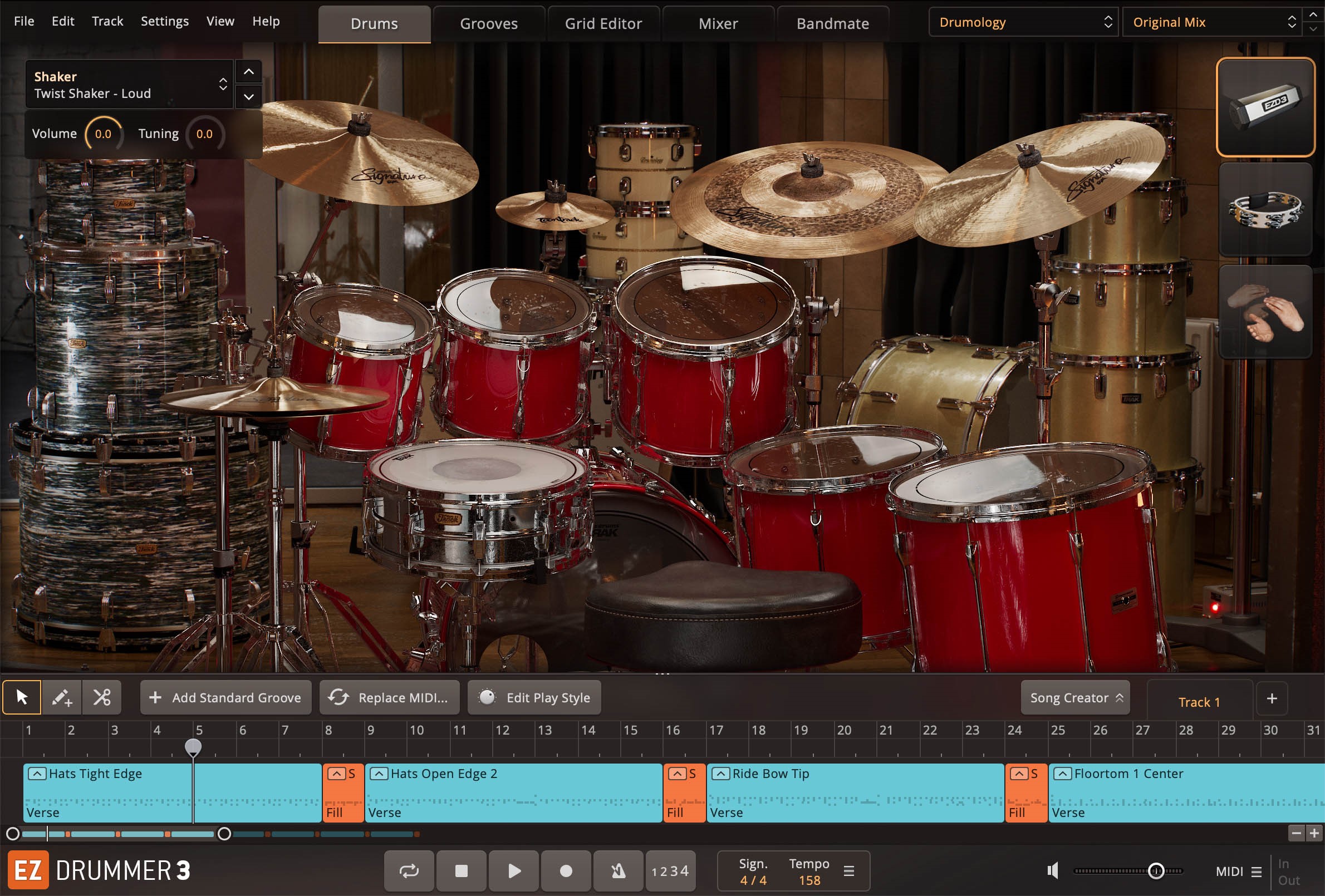Open the Help menu
Image resolution: width=1325 pixels, height=896 pixels.
[266, 21]
